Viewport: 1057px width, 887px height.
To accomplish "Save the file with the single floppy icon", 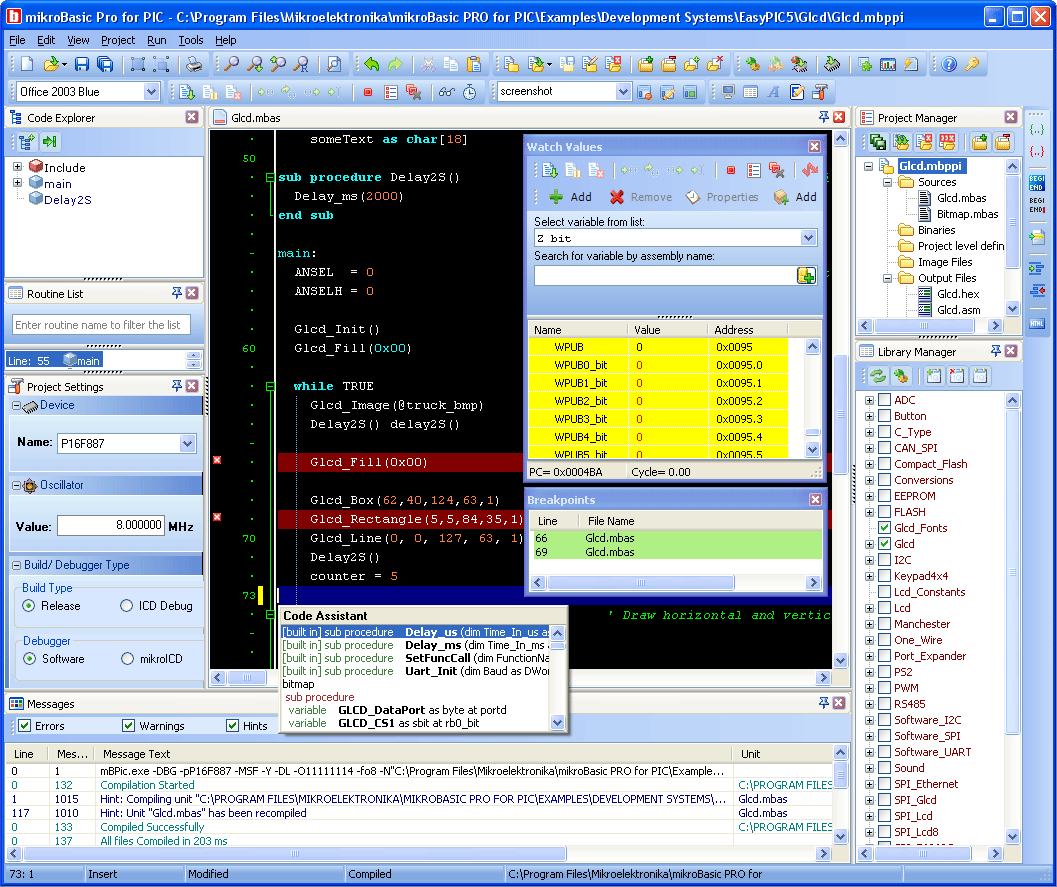I will [x=82, y=64].
